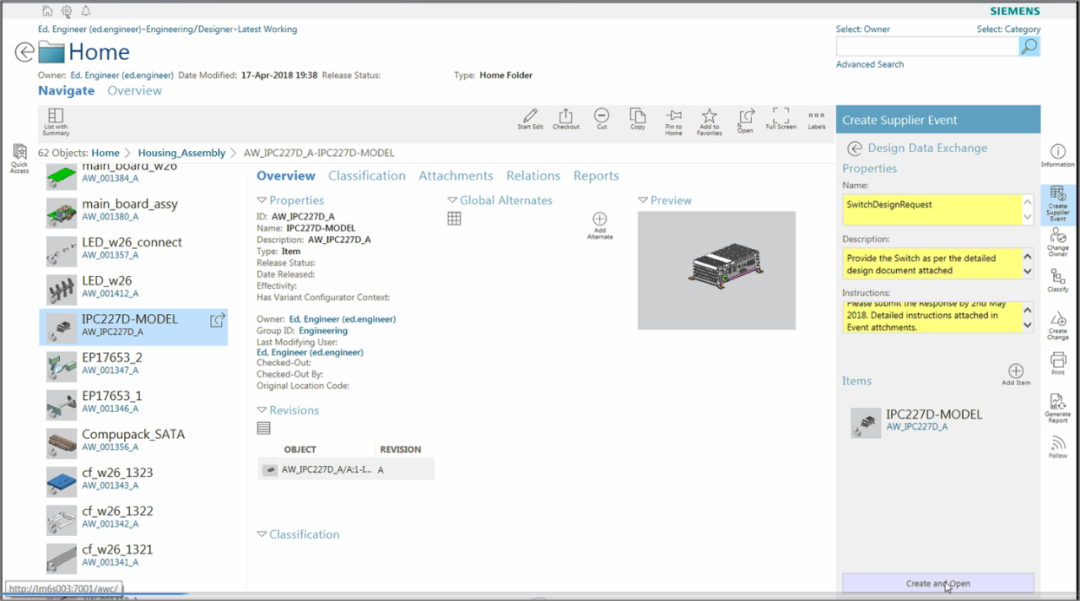Click the Checkout toolbar icon
Viewport: 1080px width, 601px height.
tap(566, 118)
